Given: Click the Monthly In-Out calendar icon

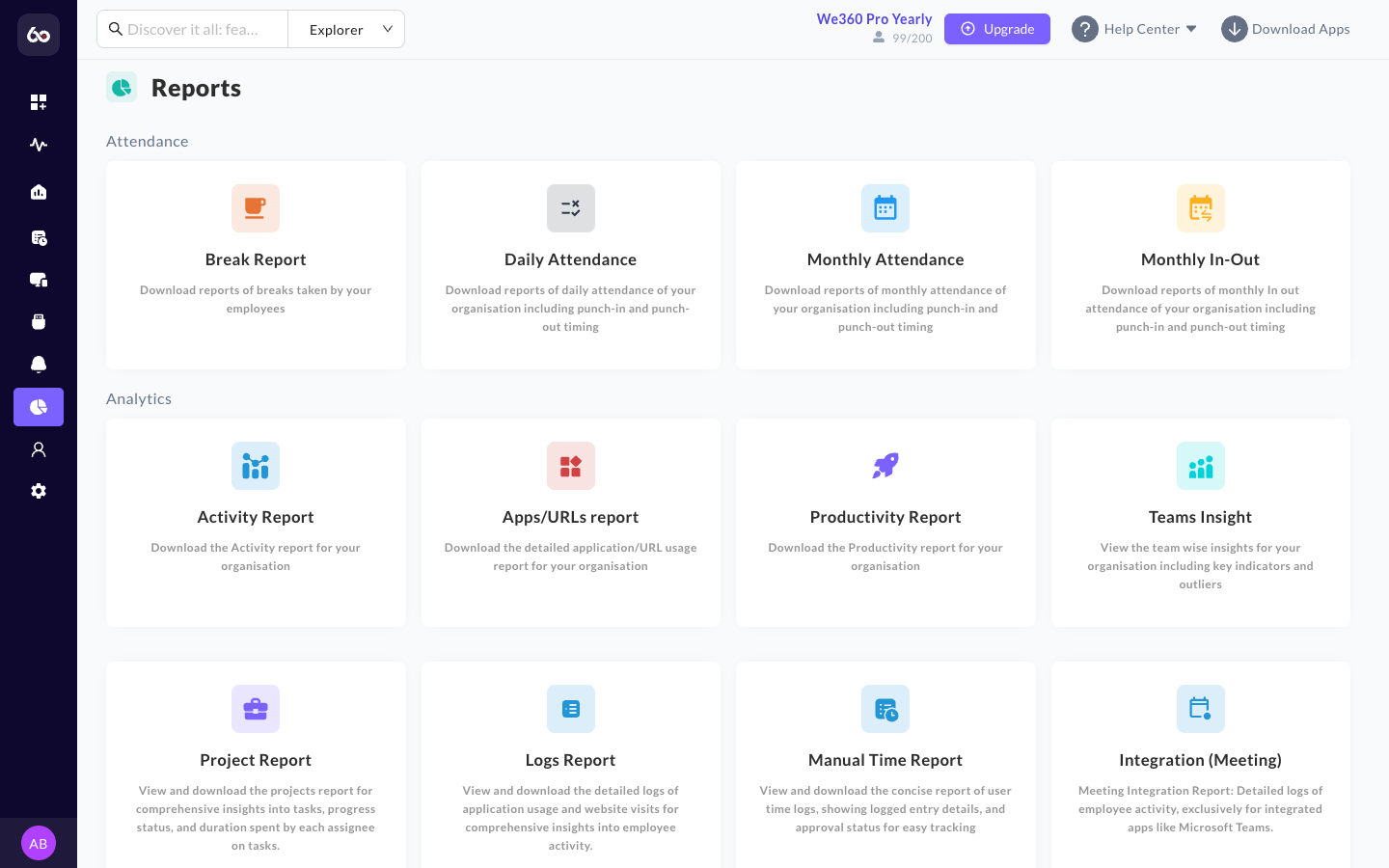Looking at the screenshot, I should [1201, 208].
